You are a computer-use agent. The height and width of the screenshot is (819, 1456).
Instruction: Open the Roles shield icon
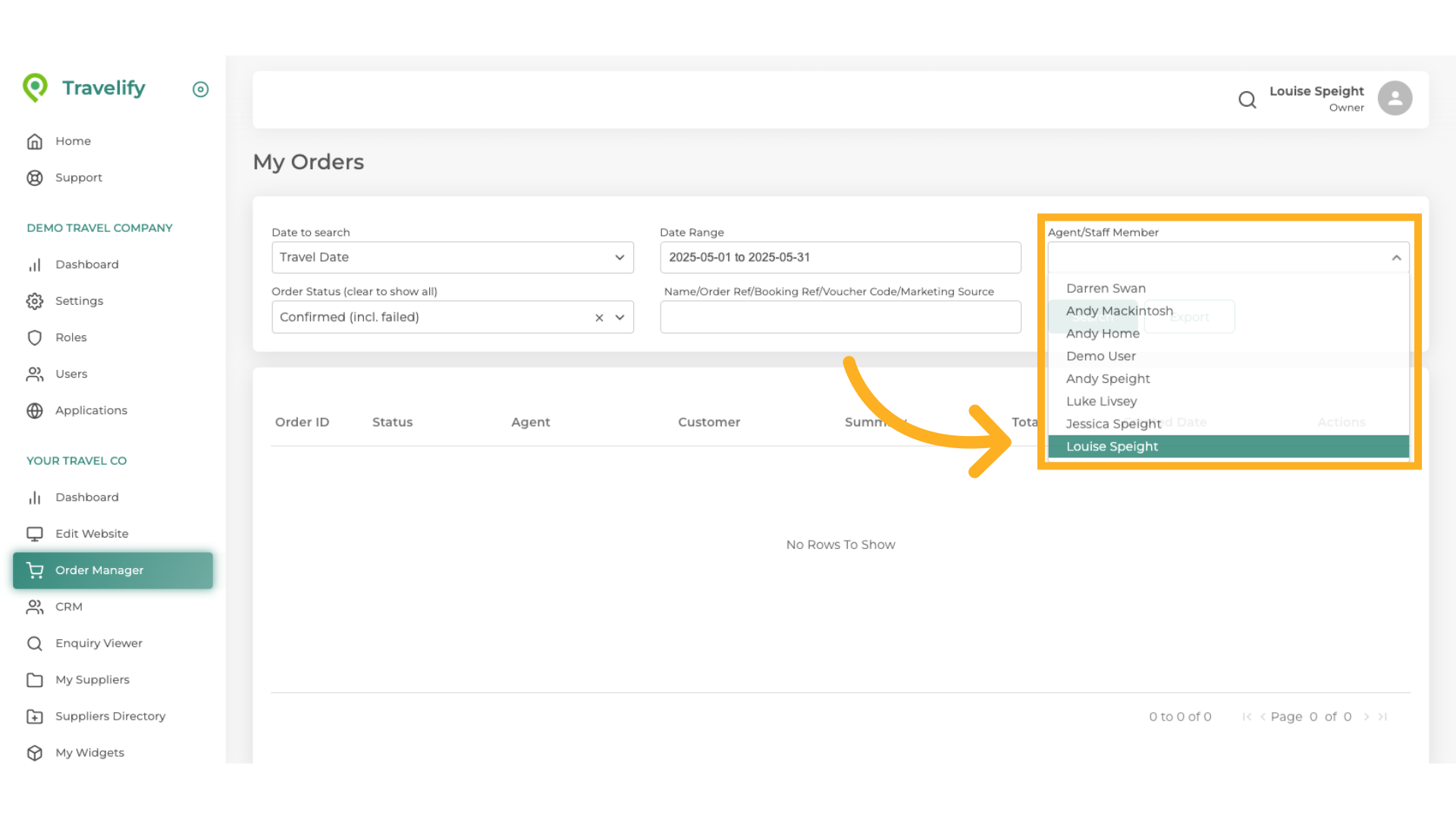[35, 337]
